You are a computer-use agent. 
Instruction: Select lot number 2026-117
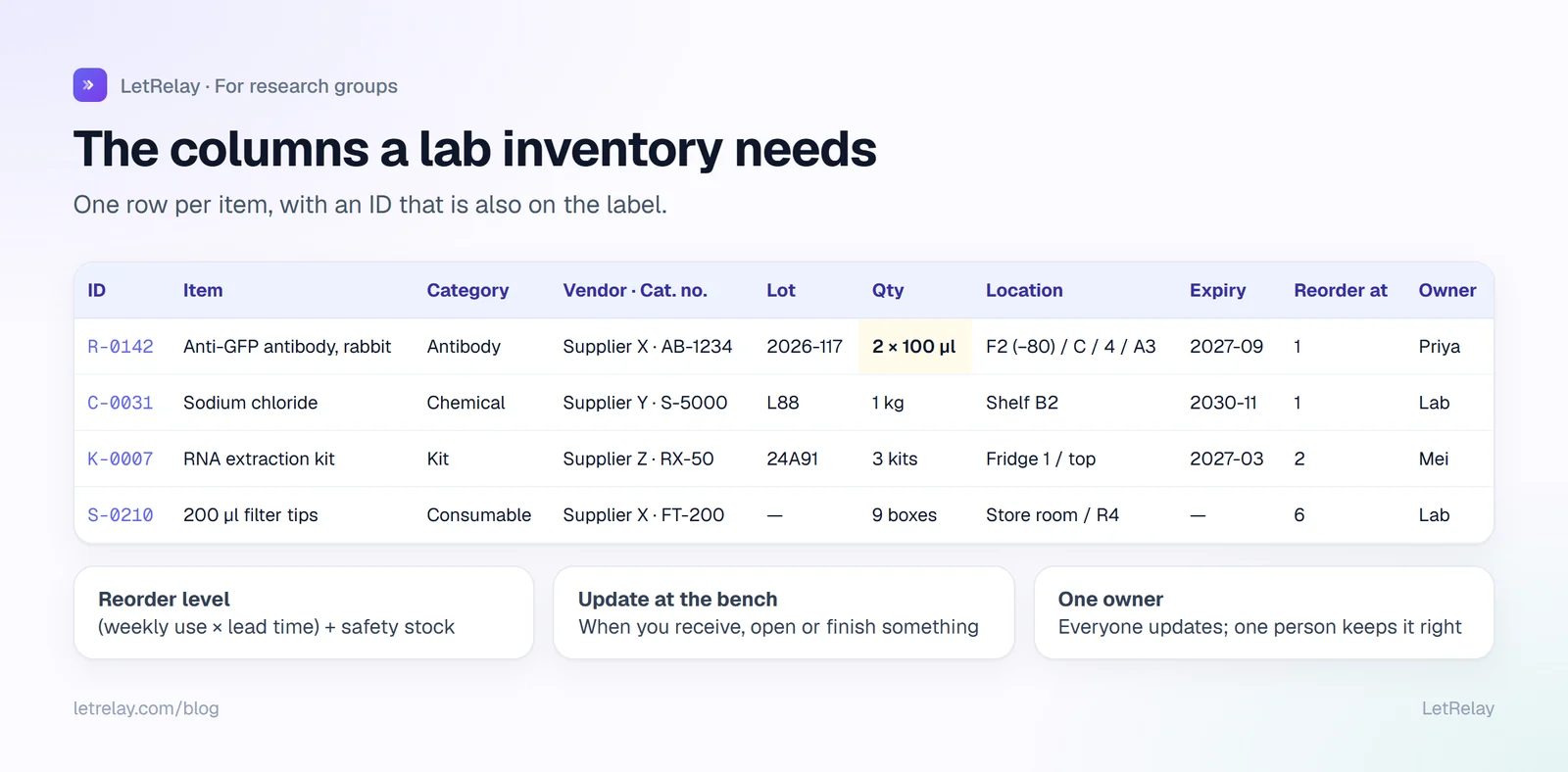pos(805,347)
